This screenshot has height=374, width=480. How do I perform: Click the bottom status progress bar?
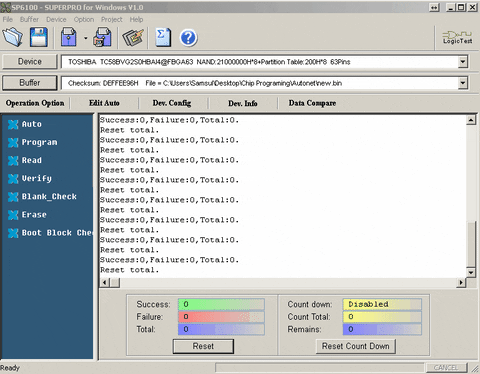tap(320, 367)
